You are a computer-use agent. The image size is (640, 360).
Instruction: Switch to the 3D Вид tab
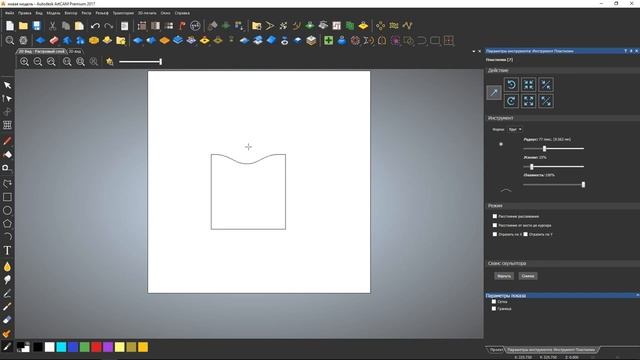click(x=75, y=51)
